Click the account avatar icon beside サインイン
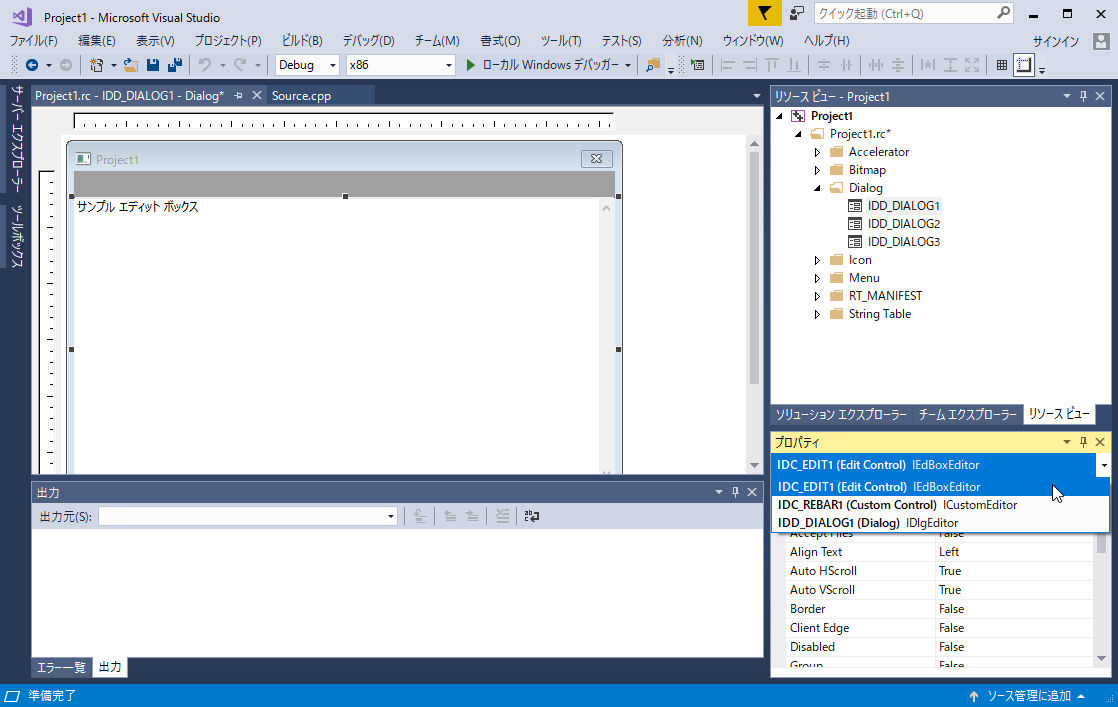1118x707 pixels. point(1101,41)
